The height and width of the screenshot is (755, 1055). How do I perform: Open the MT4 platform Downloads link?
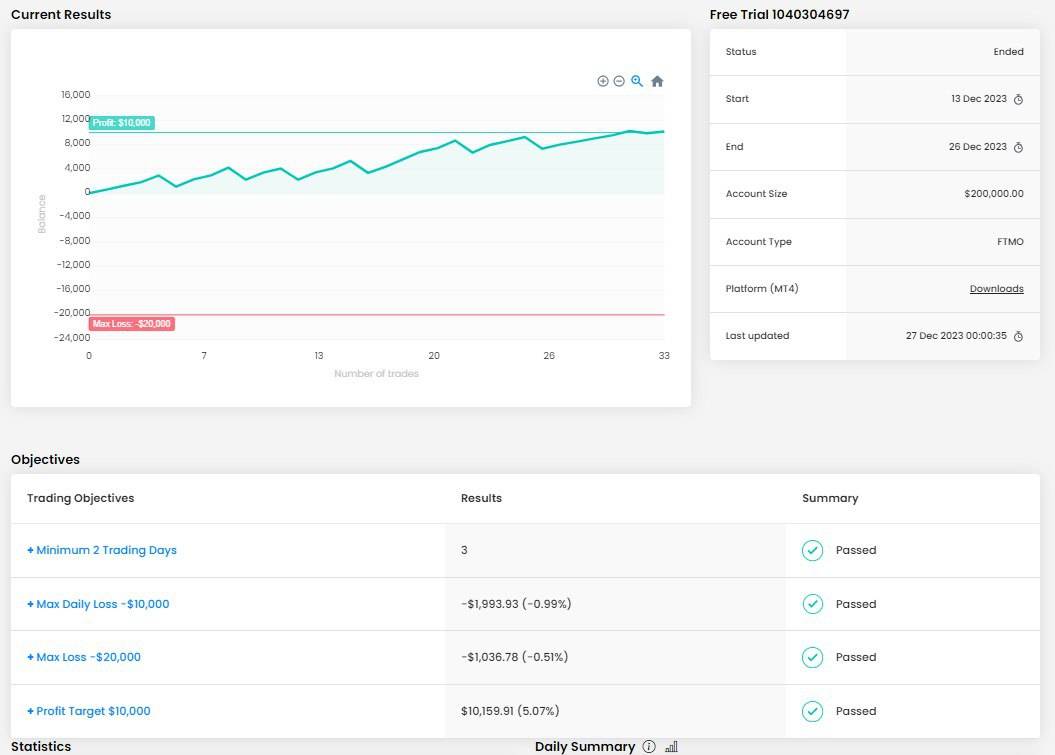996,289
